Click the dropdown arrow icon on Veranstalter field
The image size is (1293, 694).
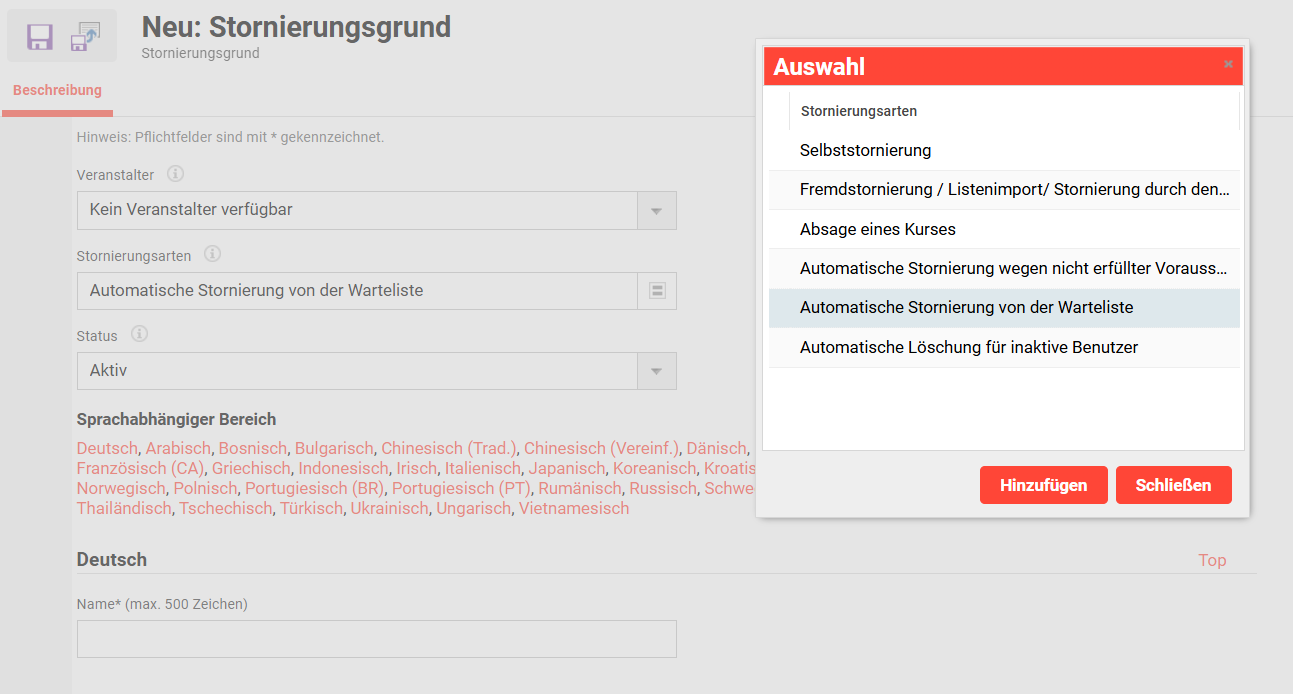point(658,210)
